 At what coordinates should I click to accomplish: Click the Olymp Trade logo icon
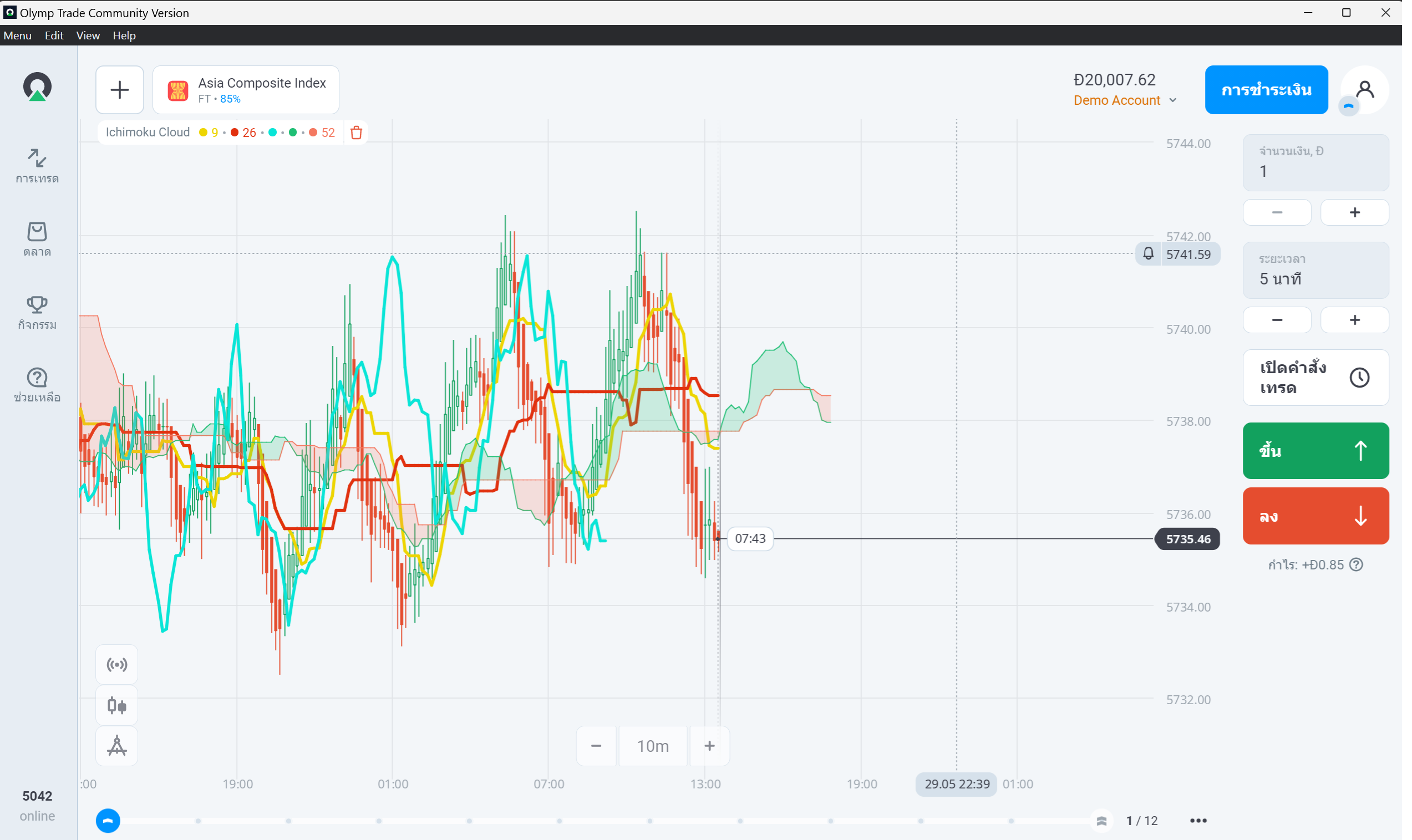click(37, 86)
